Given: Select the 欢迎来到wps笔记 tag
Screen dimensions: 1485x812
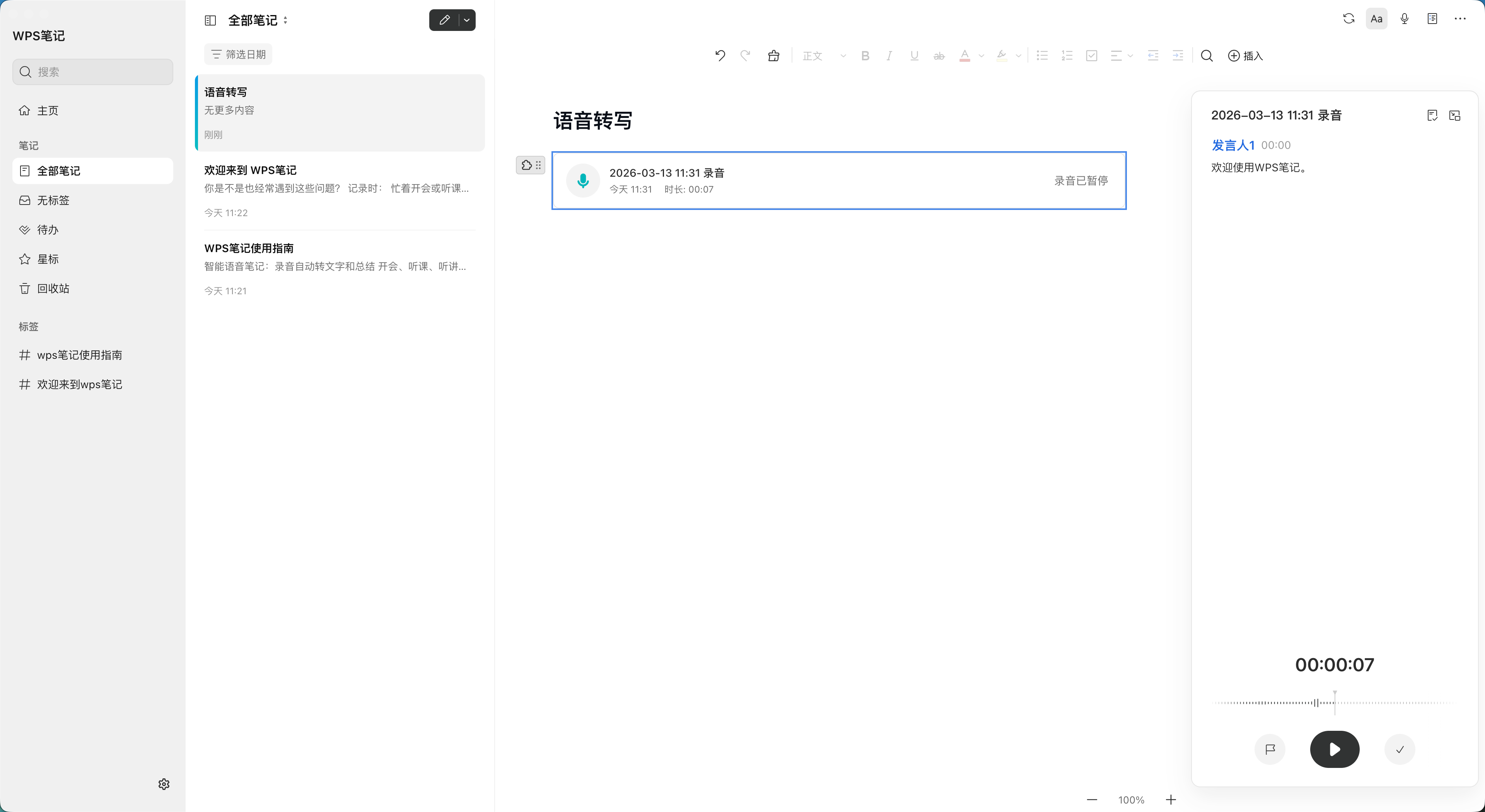Looking at the screenshot, I should click(x=93, y=384).
